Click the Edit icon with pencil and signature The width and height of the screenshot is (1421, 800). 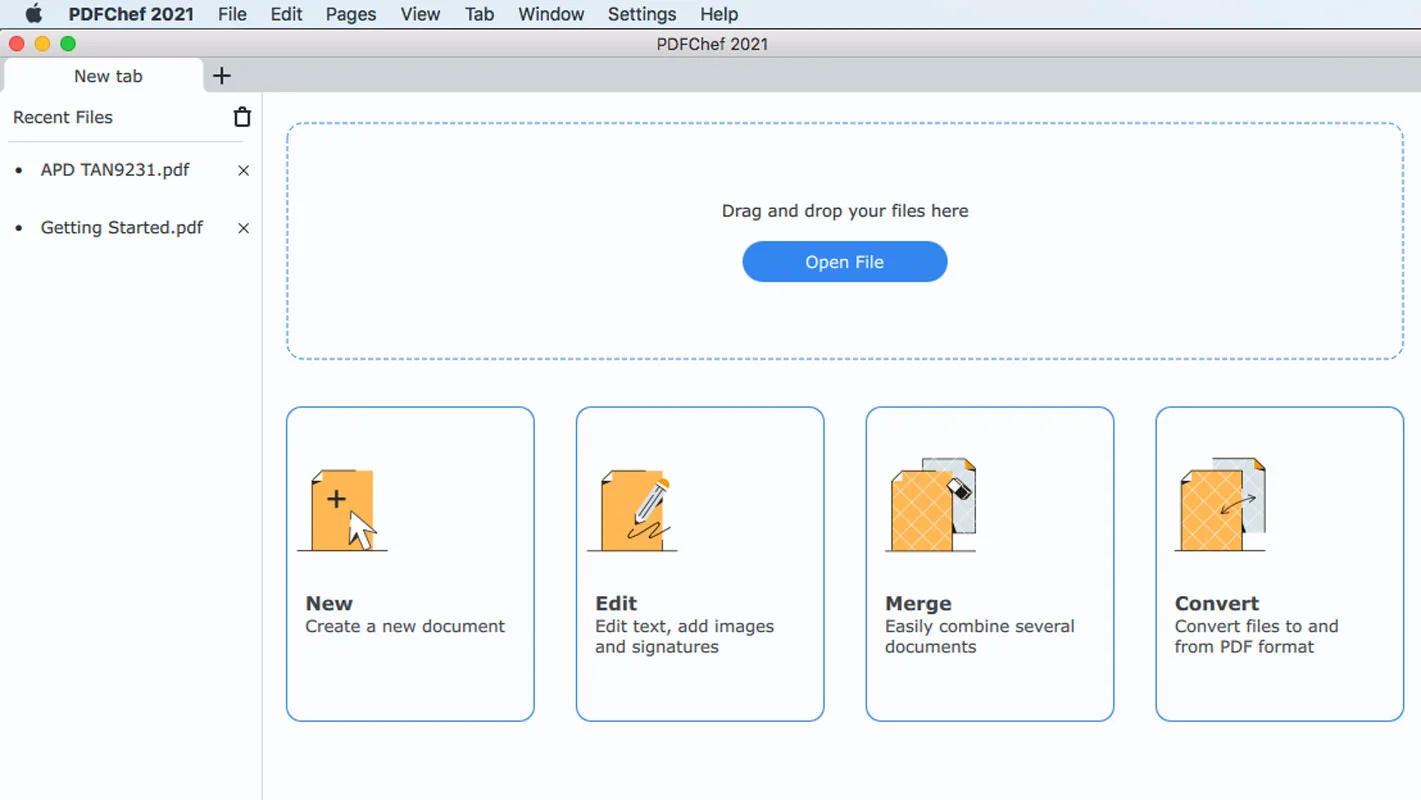click(x=632, y=510)
